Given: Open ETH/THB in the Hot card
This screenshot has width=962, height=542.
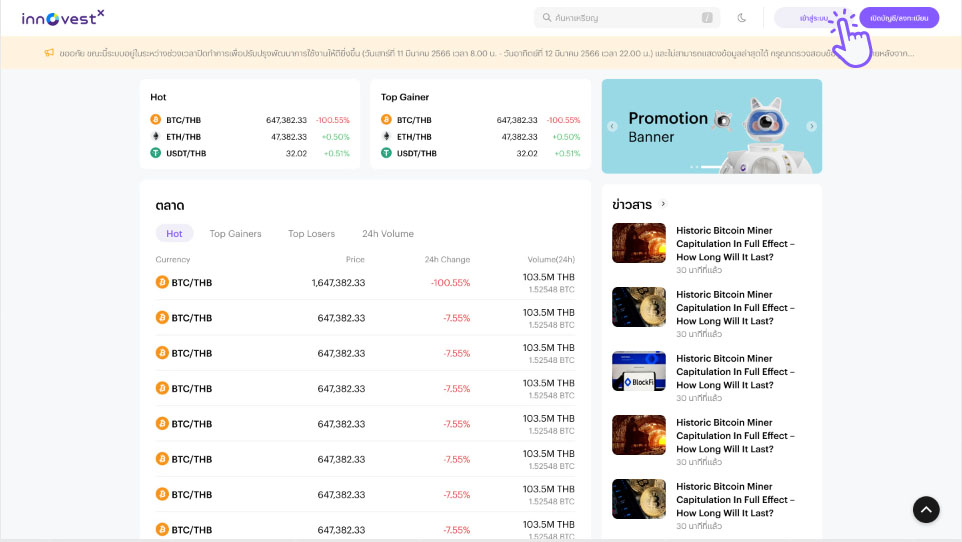Looking at the screenshot, I should point(183,136).
